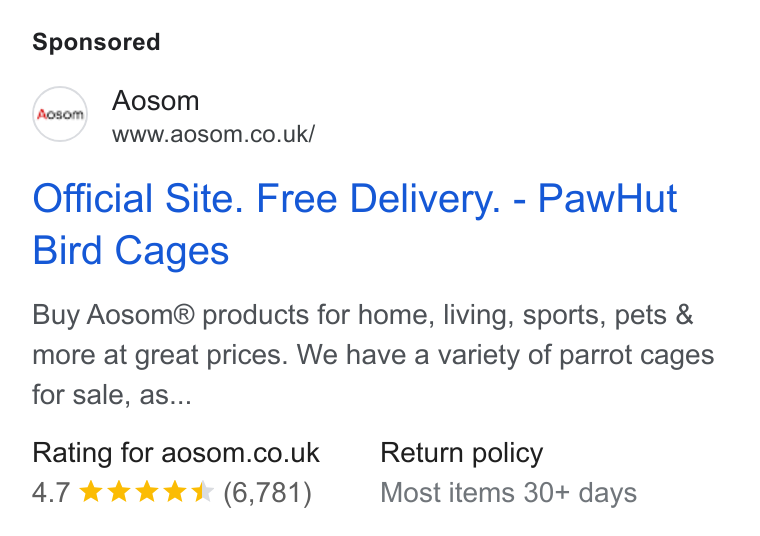This screenshot has height=536, width=760.
Task: Open the 6,781 reviews count
Action: point(267,493)
